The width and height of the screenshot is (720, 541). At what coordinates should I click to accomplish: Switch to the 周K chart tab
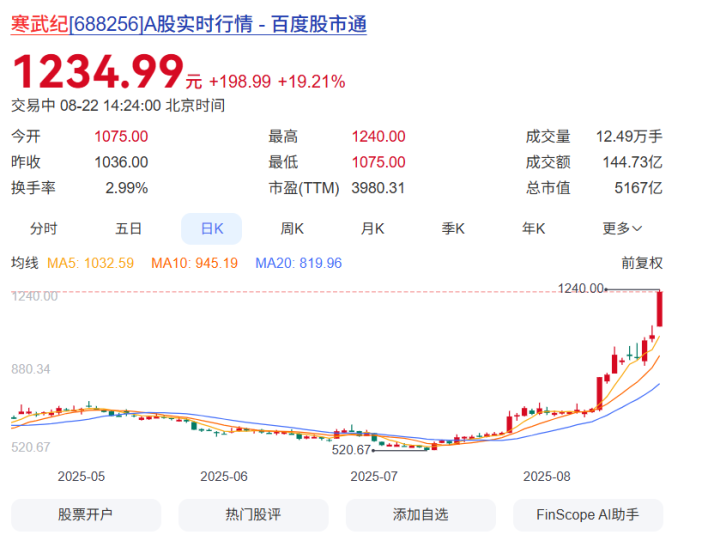click(292, 229)
